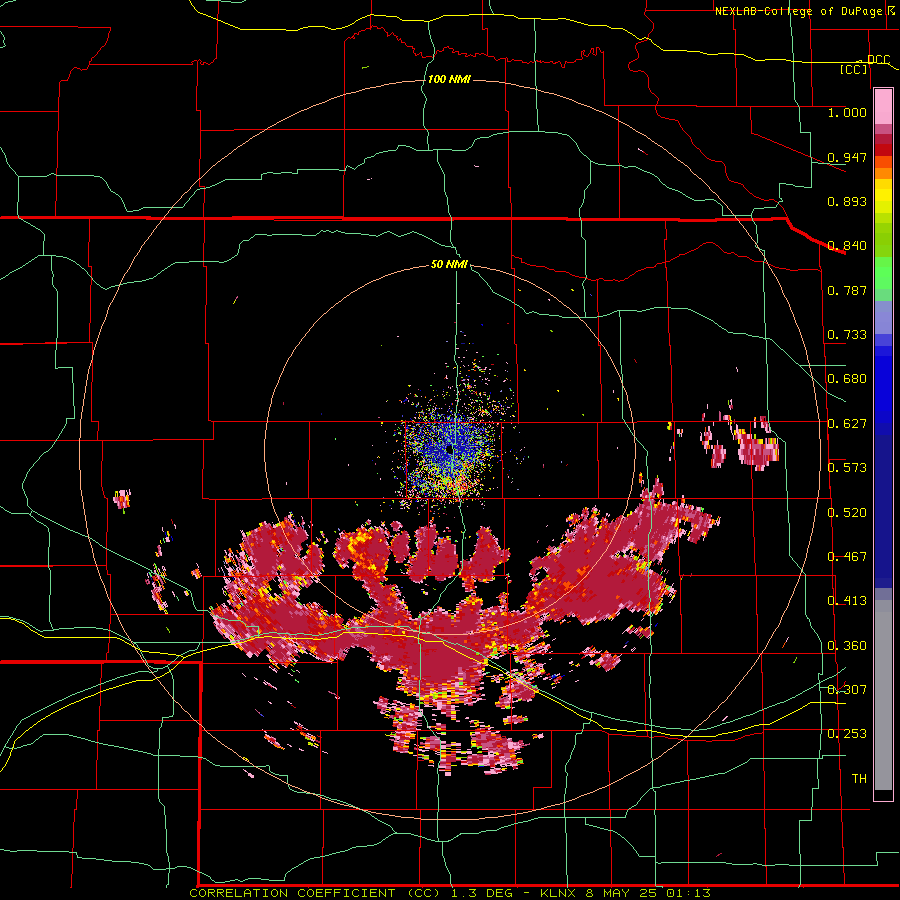Click the radar site center dot
Viewport: 900px width, 900px height.
(449, 448)
